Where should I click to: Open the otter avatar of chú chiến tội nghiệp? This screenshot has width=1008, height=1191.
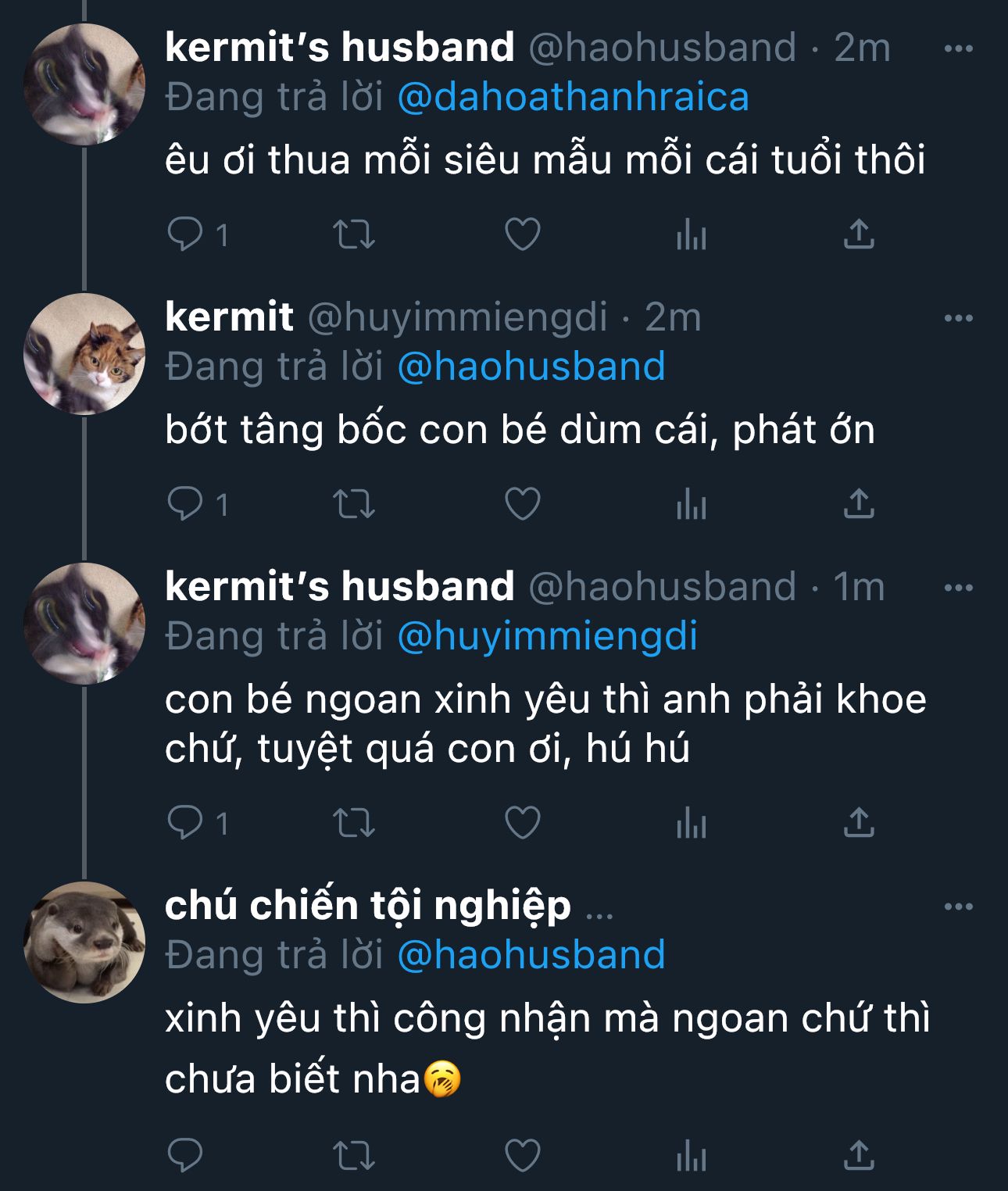pyautogui.click(x=84, y=942)
